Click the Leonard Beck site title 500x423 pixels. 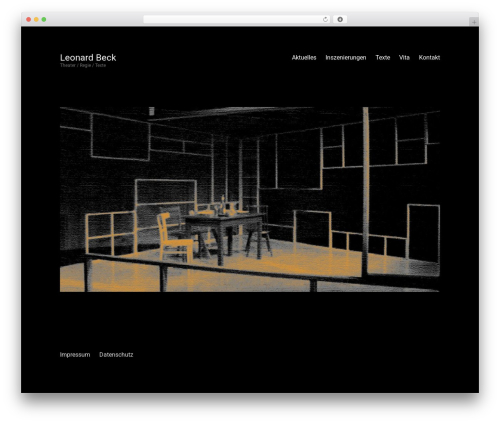coord(88,58)
